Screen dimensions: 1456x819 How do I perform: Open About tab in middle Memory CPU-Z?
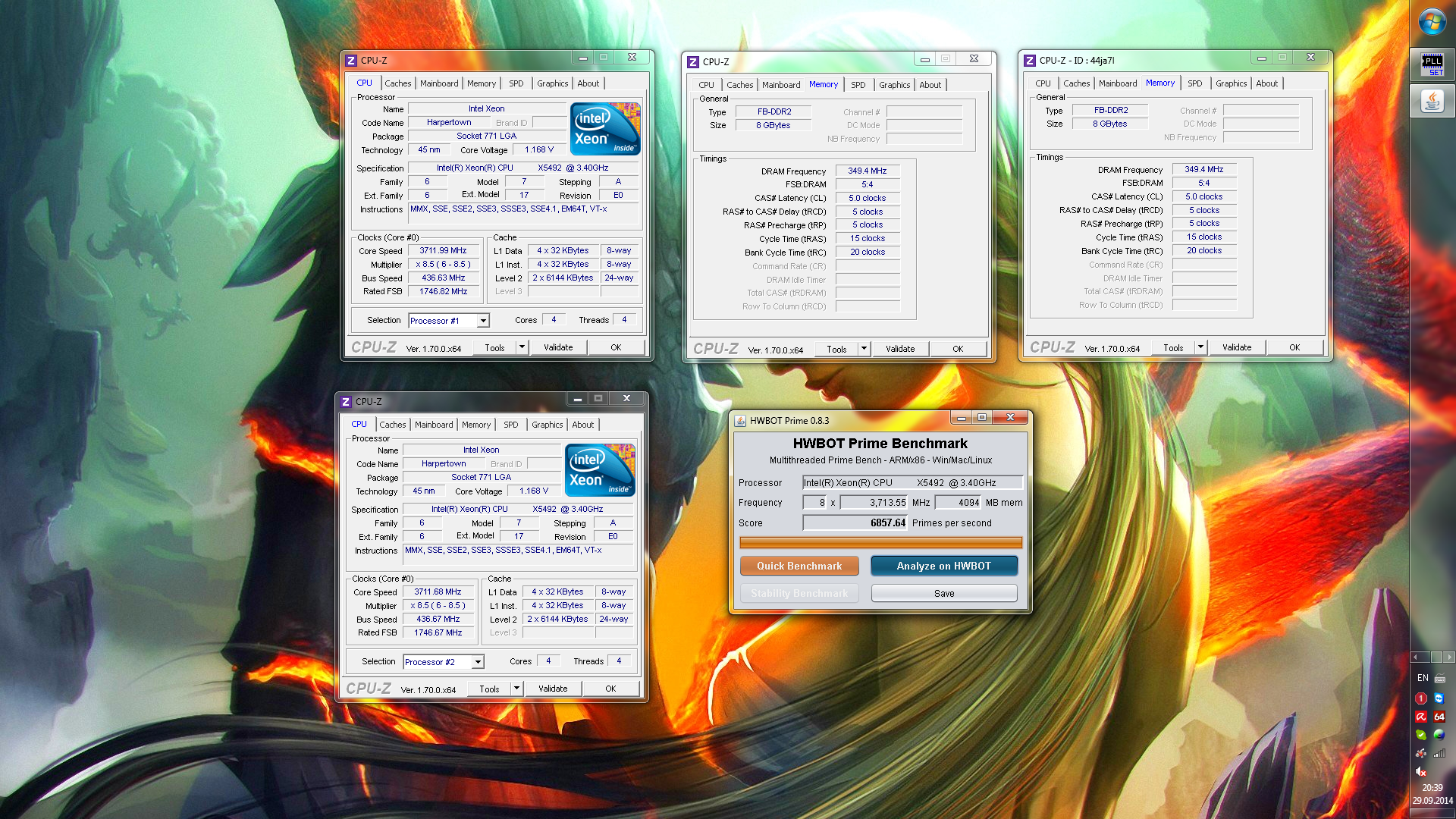(930, 85)
